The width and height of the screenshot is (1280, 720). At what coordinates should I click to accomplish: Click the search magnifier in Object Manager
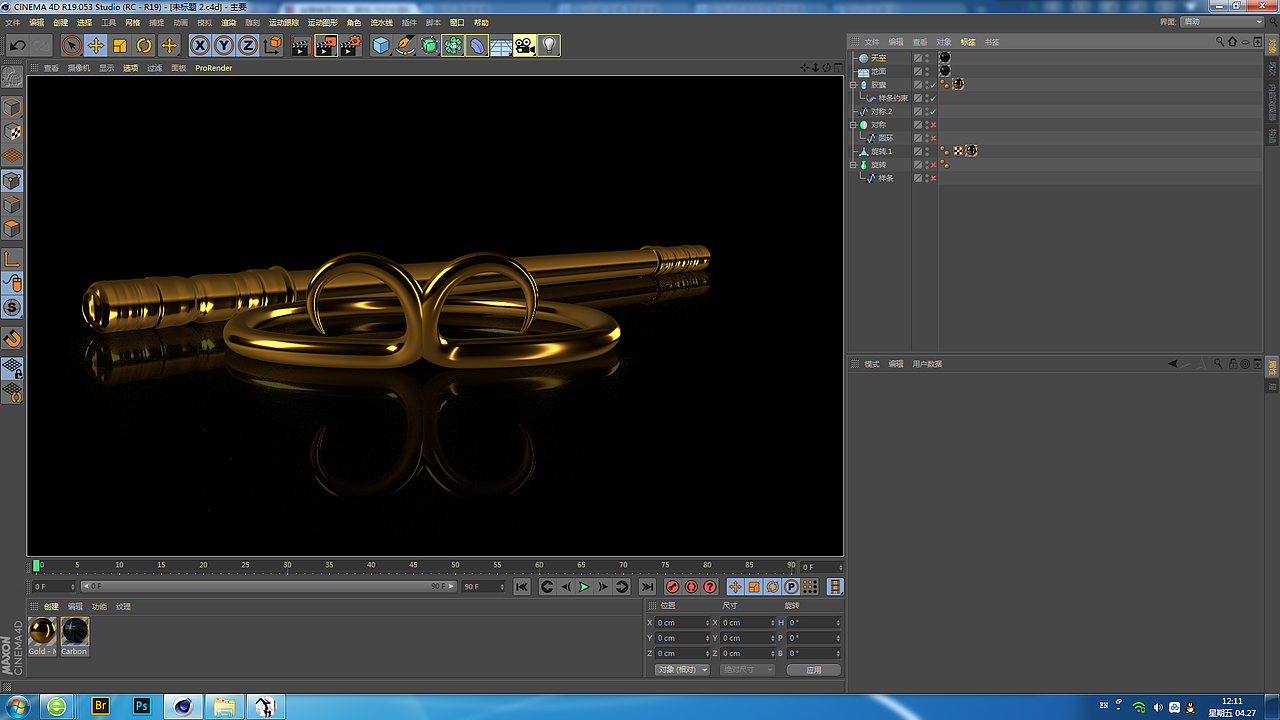point(1220,42)
